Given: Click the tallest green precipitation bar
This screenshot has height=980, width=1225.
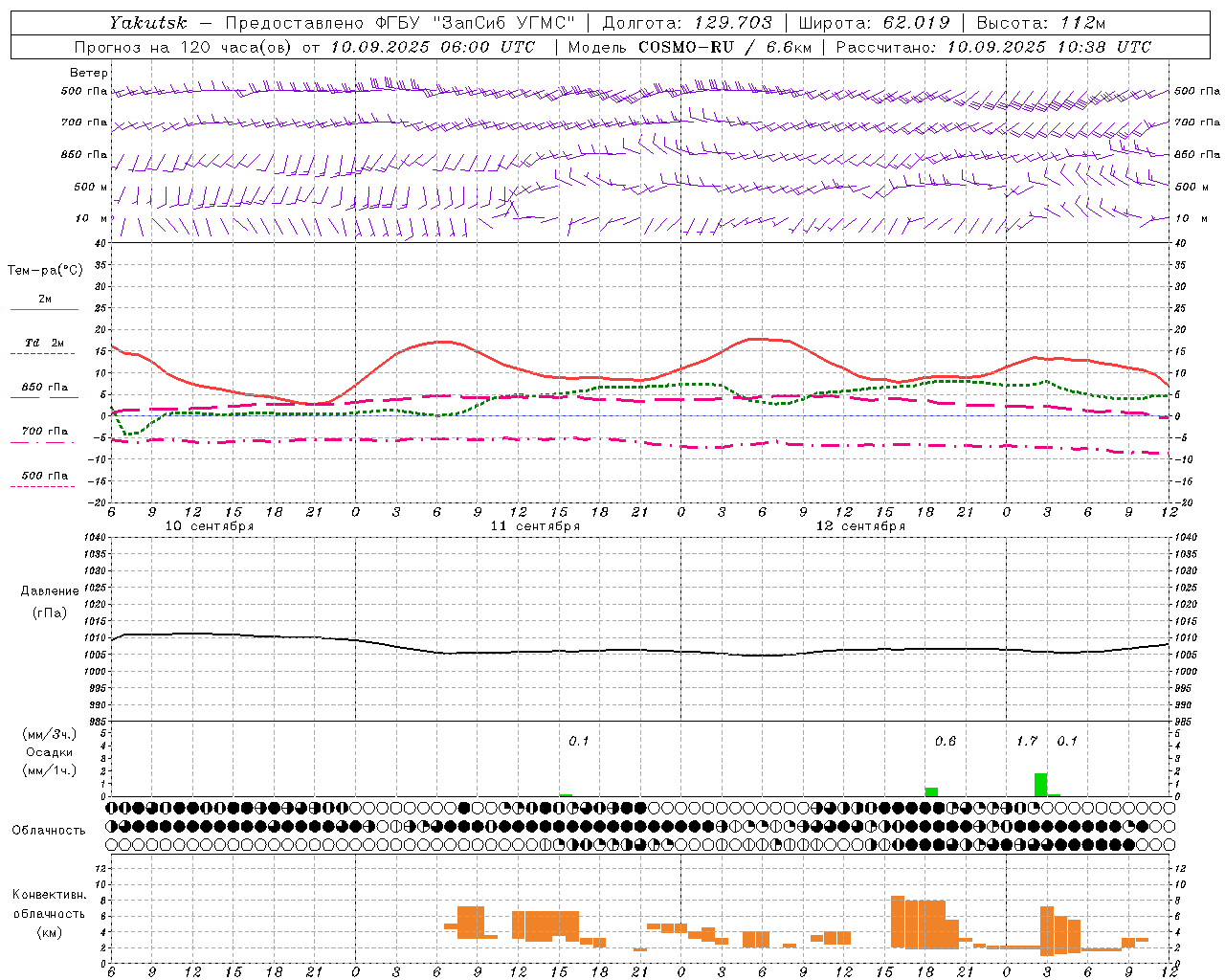Looking at the screenshot, I should pos(1040,785).
